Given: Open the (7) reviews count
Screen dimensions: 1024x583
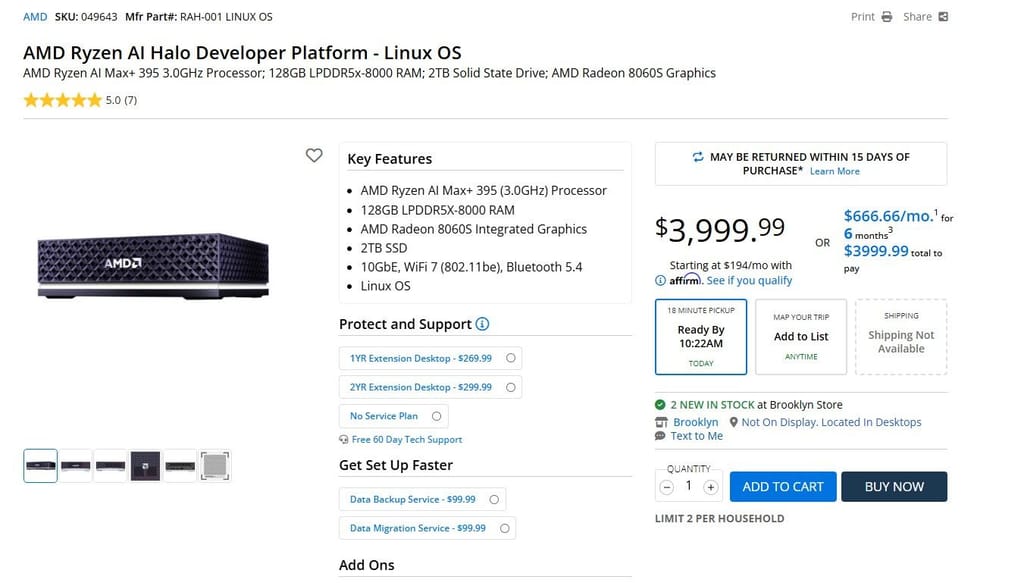Looking at the screenshot, I should (x=131, y=101).
